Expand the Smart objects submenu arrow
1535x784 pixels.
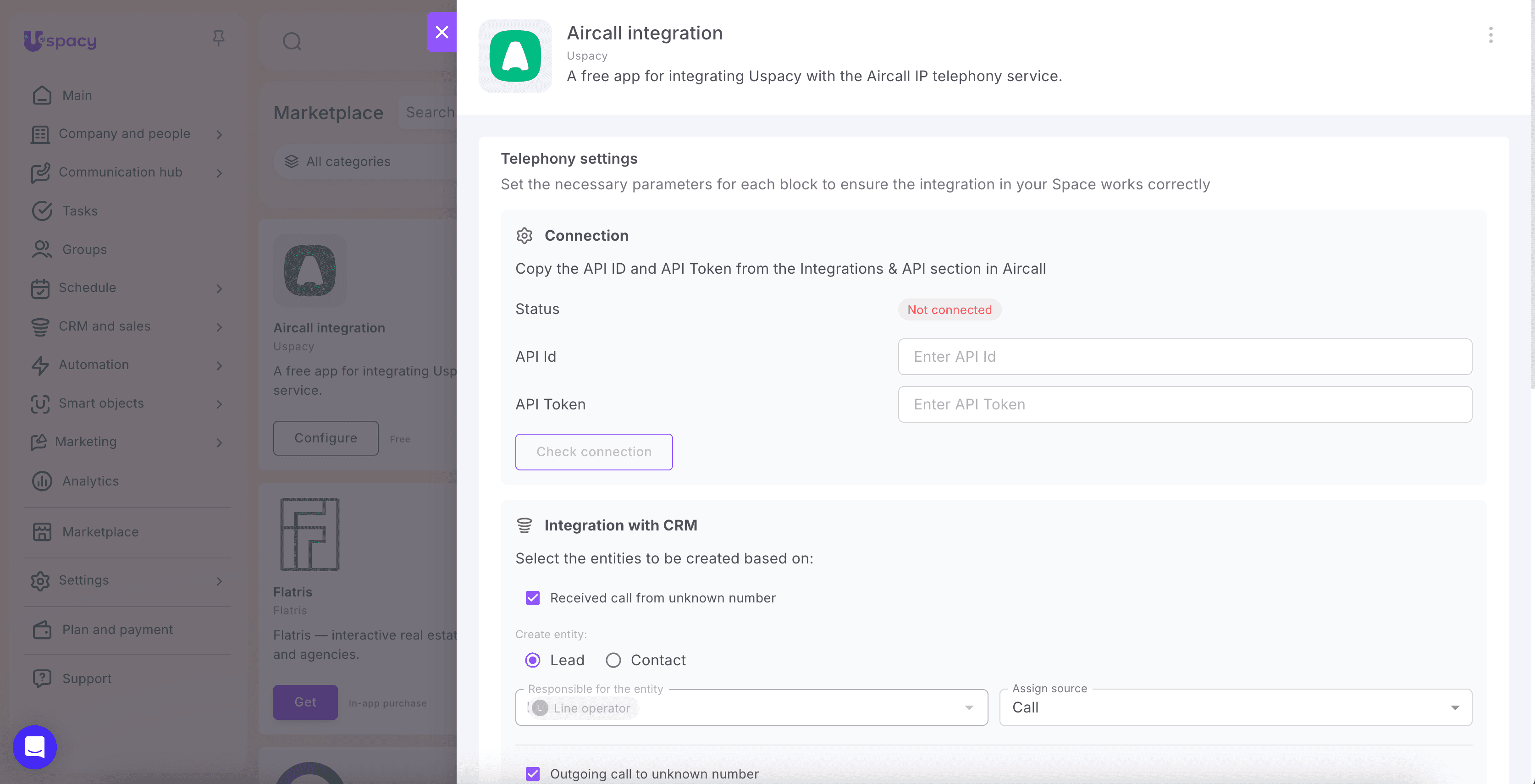pyautogui.click(x=219, y=404)
